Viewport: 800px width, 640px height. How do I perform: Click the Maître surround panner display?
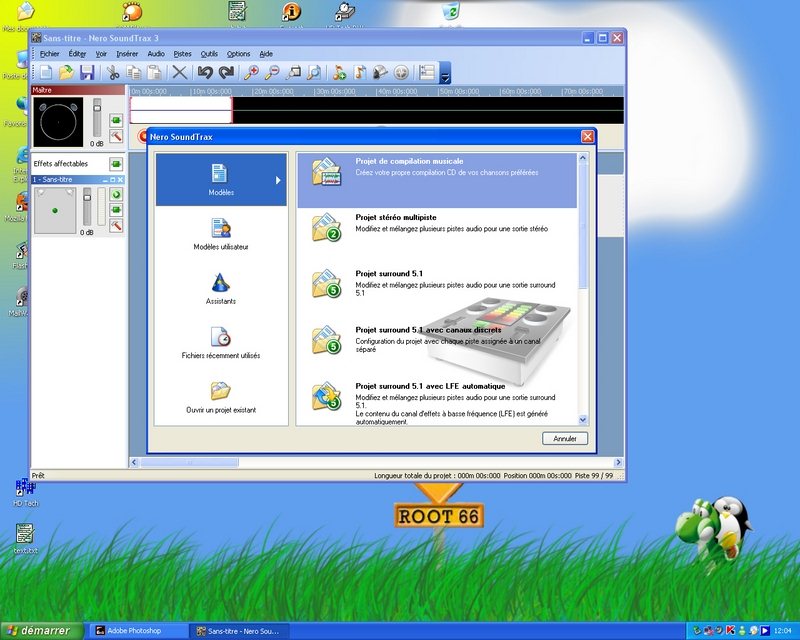tap(58, 122)
